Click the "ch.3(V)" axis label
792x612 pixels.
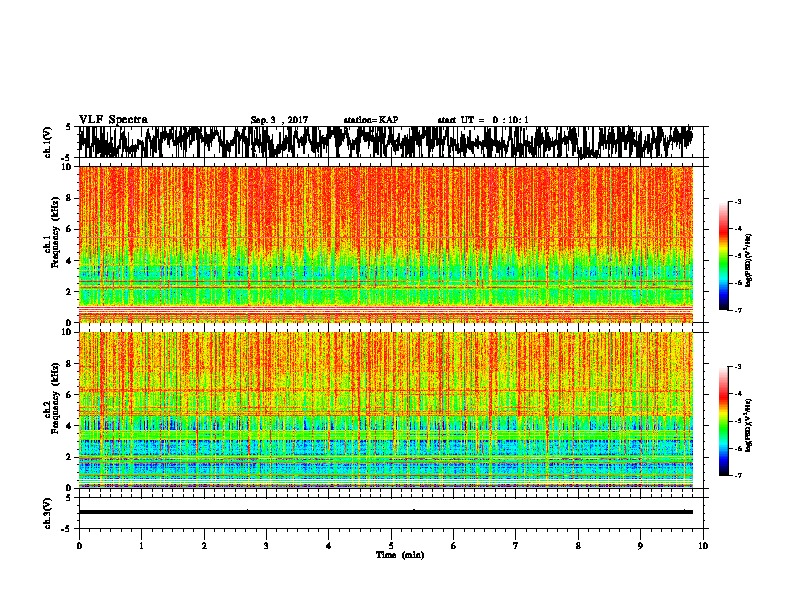48,513
